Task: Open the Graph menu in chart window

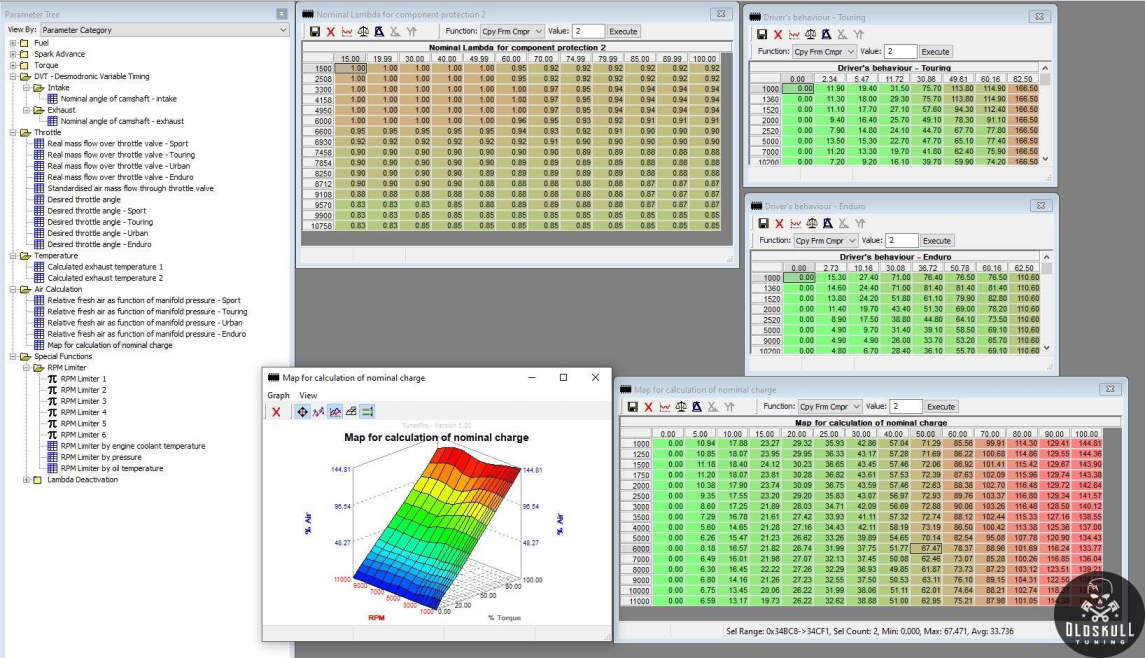Action: pyautogui.click(x=278, y=396)
